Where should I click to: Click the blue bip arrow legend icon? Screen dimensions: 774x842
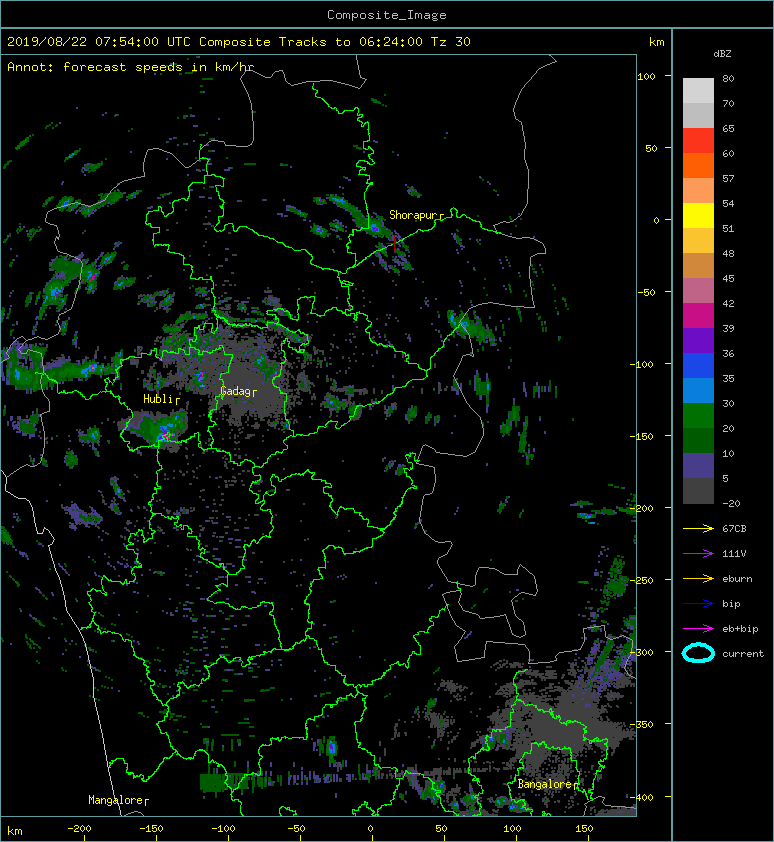pos(698,604)
